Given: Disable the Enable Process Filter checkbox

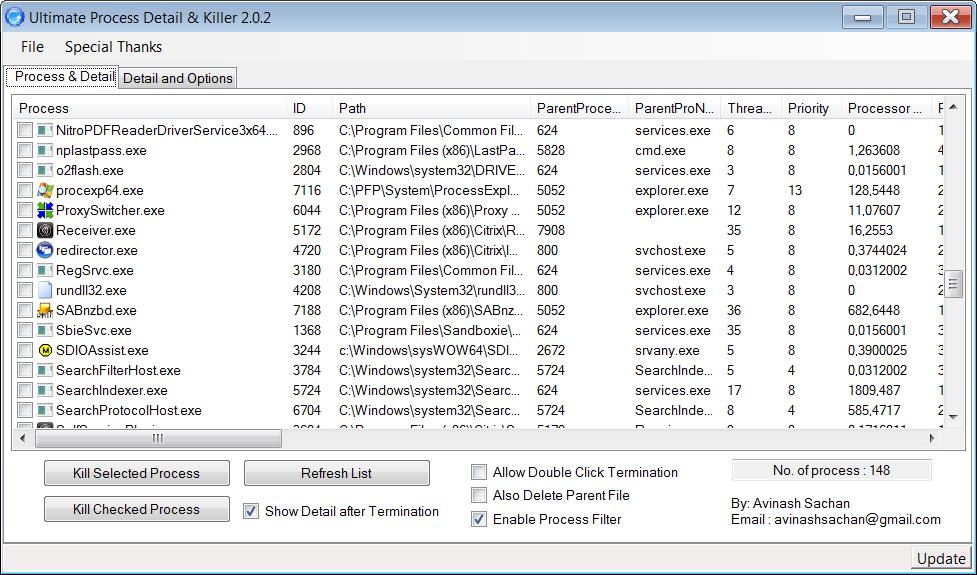Looking at the screenshot, I should click(479, 519).
